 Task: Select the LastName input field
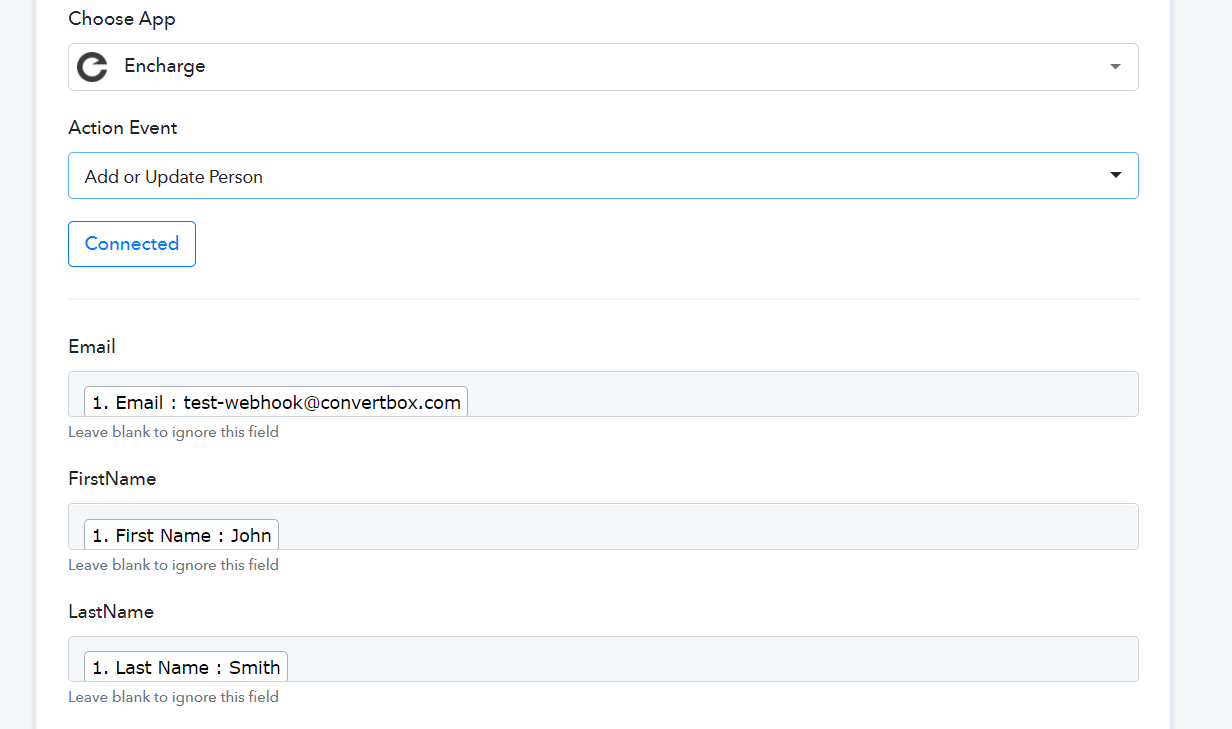603,659
